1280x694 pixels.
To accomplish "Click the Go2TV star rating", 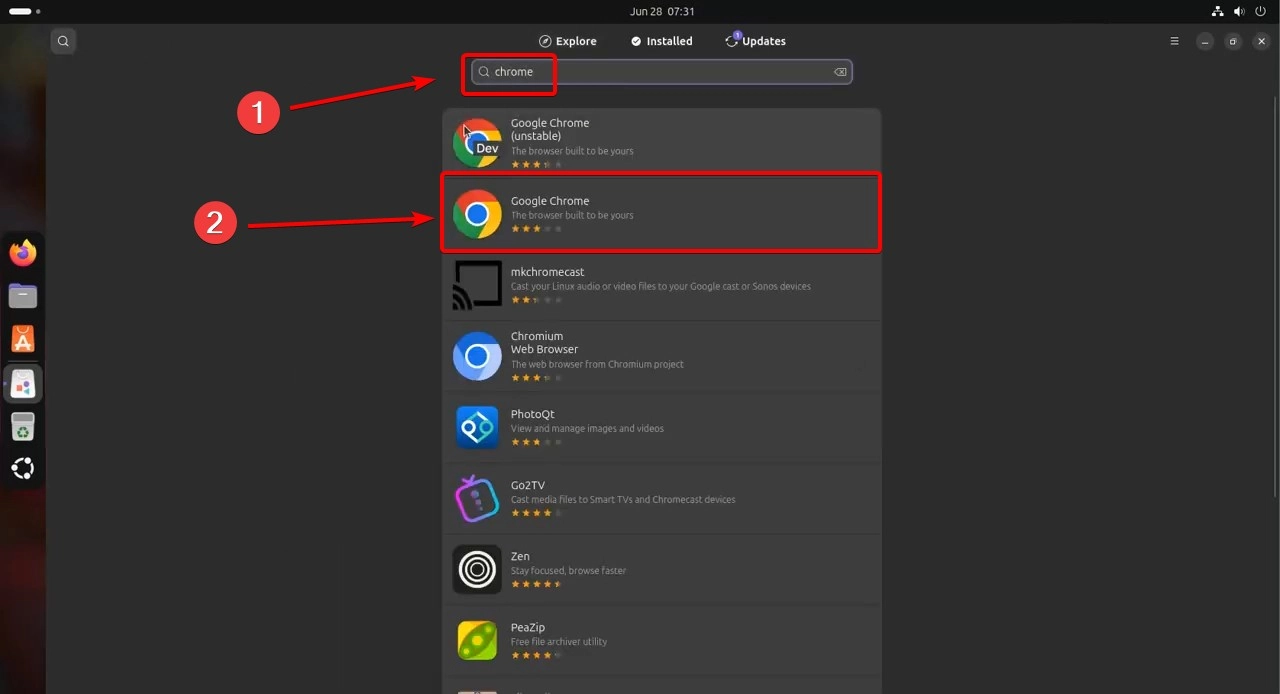I will (x=536, y=513).
